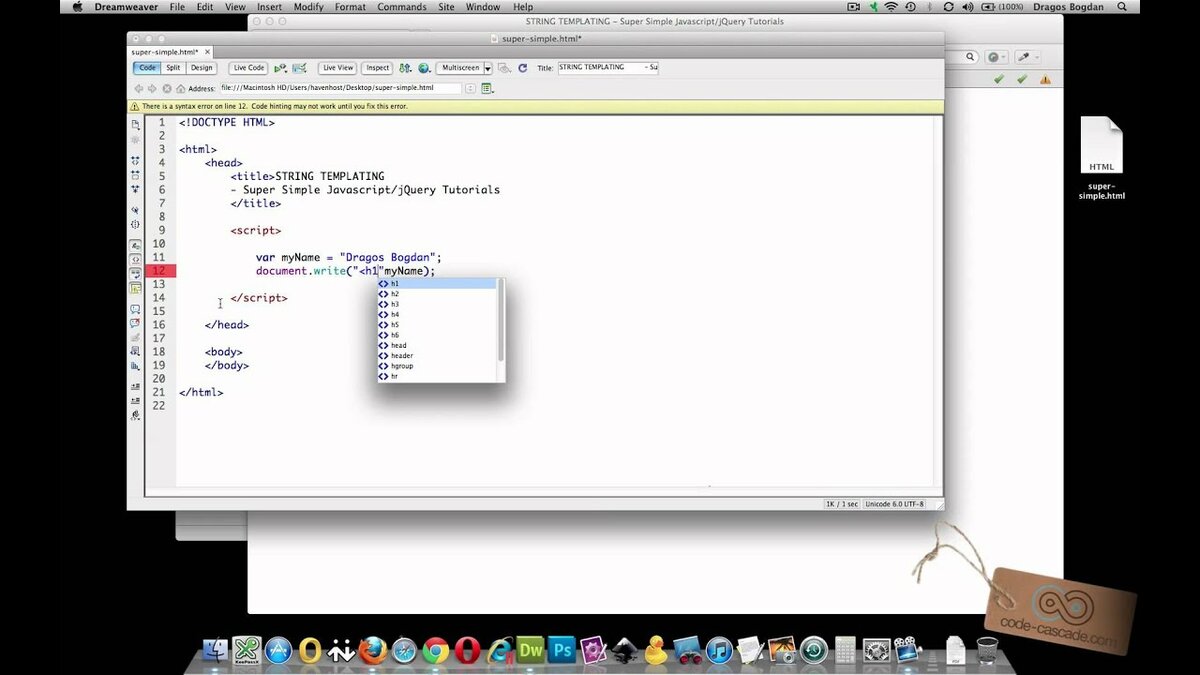This screenshot has width=1200, height=675.
Task: Open Cyberduck from the Dock
Action: 656,651
